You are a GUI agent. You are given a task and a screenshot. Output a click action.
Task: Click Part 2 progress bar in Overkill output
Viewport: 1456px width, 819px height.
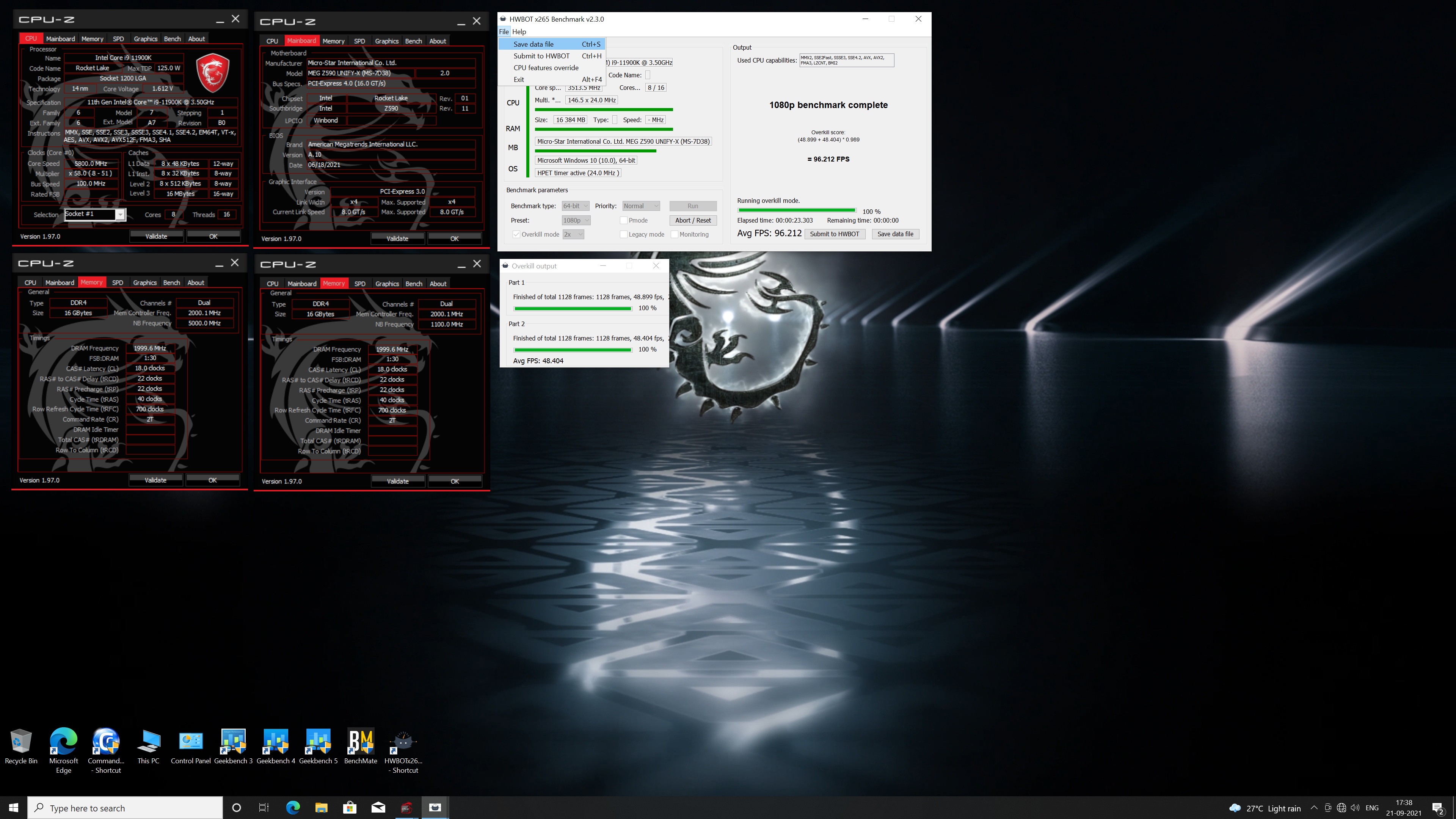pyautogui.click(x=573, y=350)
